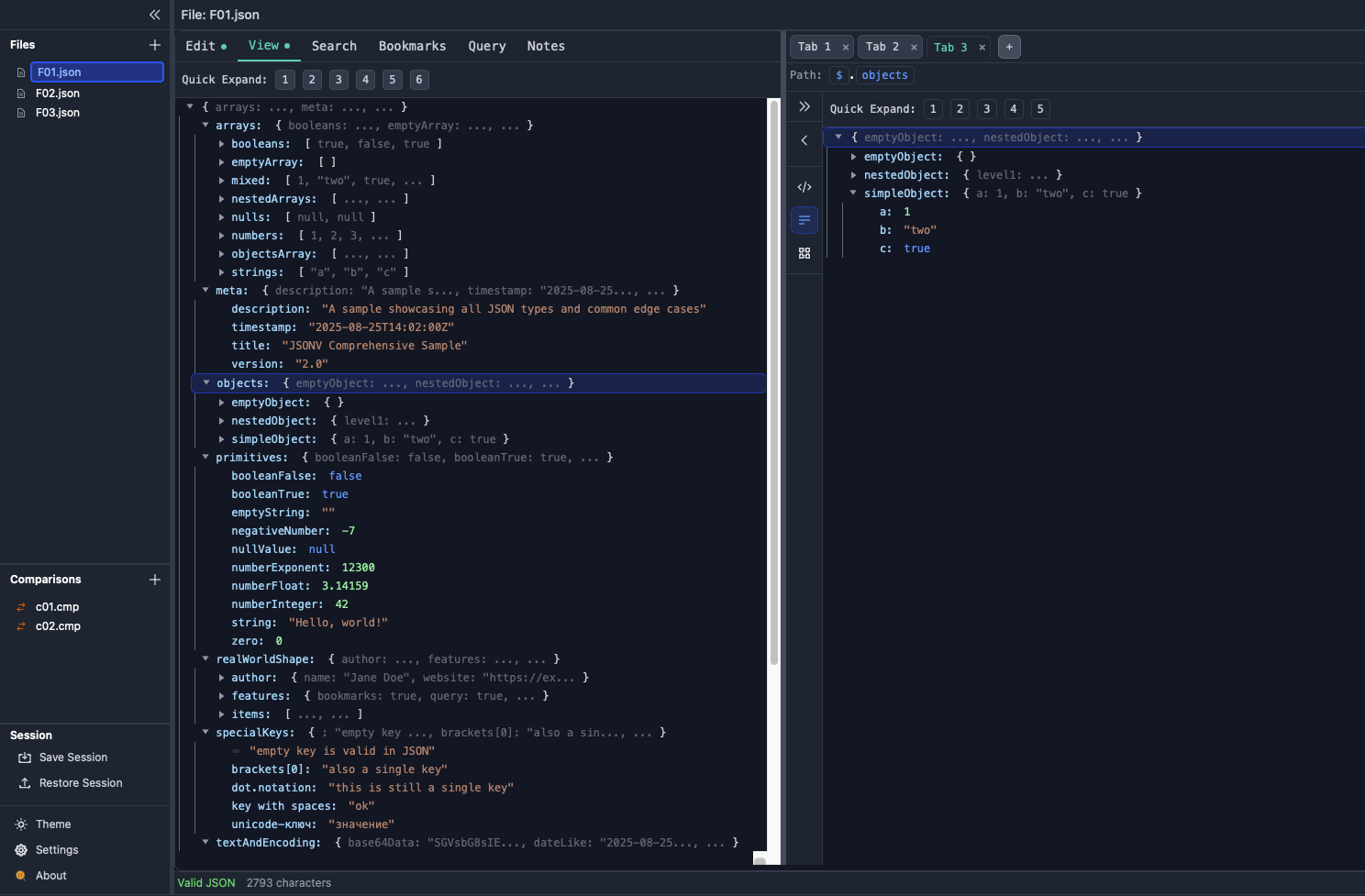Add a new comparison with the plus icon
The image size is (1365, 896).
coord(154,579)
